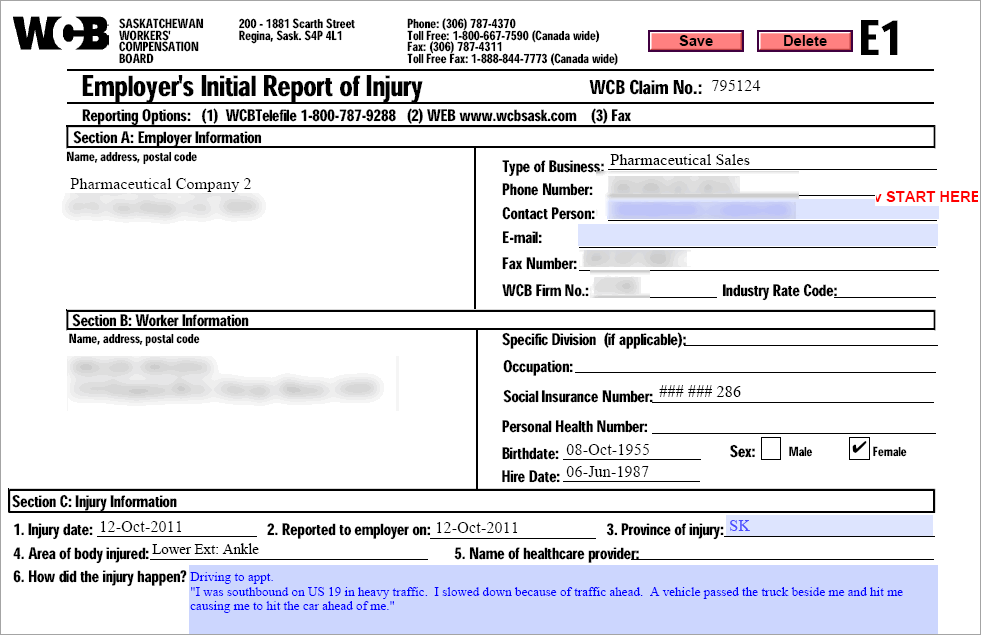Viewport: 981px width, 635px height.
Task: Click the Toll Free Fax number text
Action: (512, 59)
